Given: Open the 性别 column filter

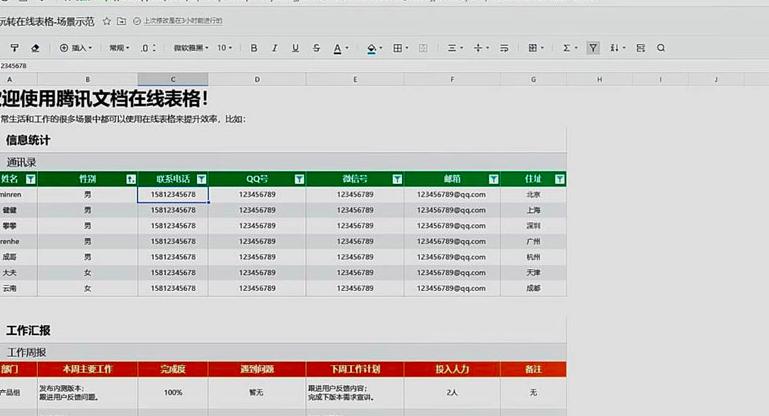Looking at the screenshot, I should [x=131, y=180].
